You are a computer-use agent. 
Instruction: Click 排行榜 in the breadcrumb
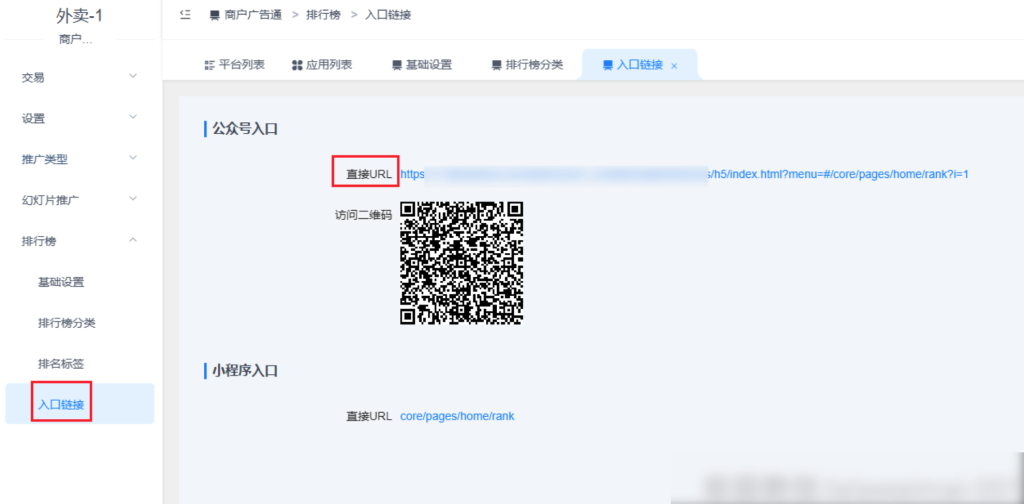[x=322, y=15]
